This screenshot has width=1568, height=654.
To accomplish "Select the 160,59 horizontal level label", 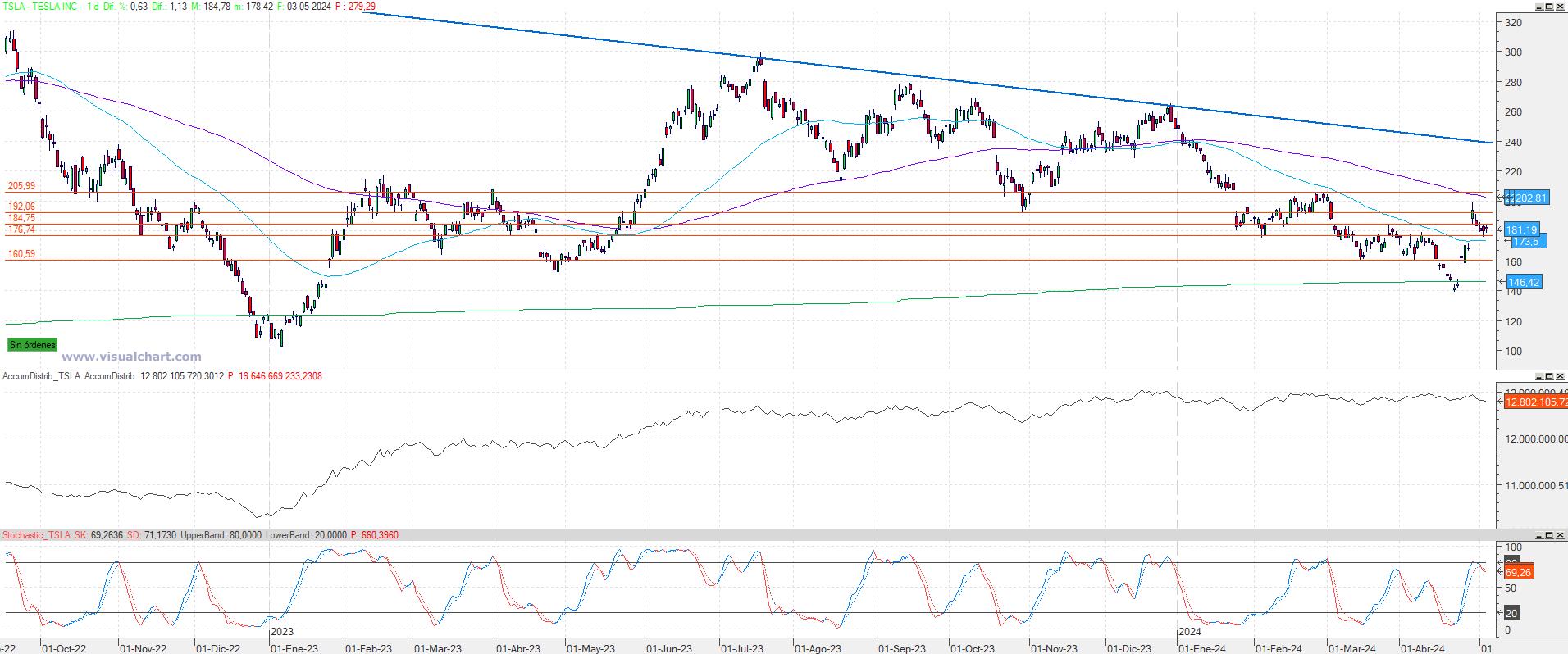I will tap(21, 254).
